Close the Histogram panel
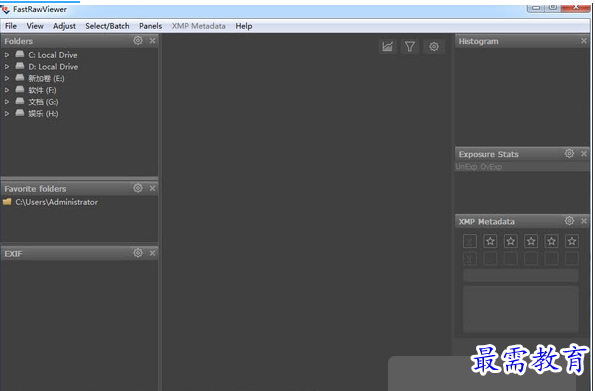595x391 pixels. (x=584, y=40)
